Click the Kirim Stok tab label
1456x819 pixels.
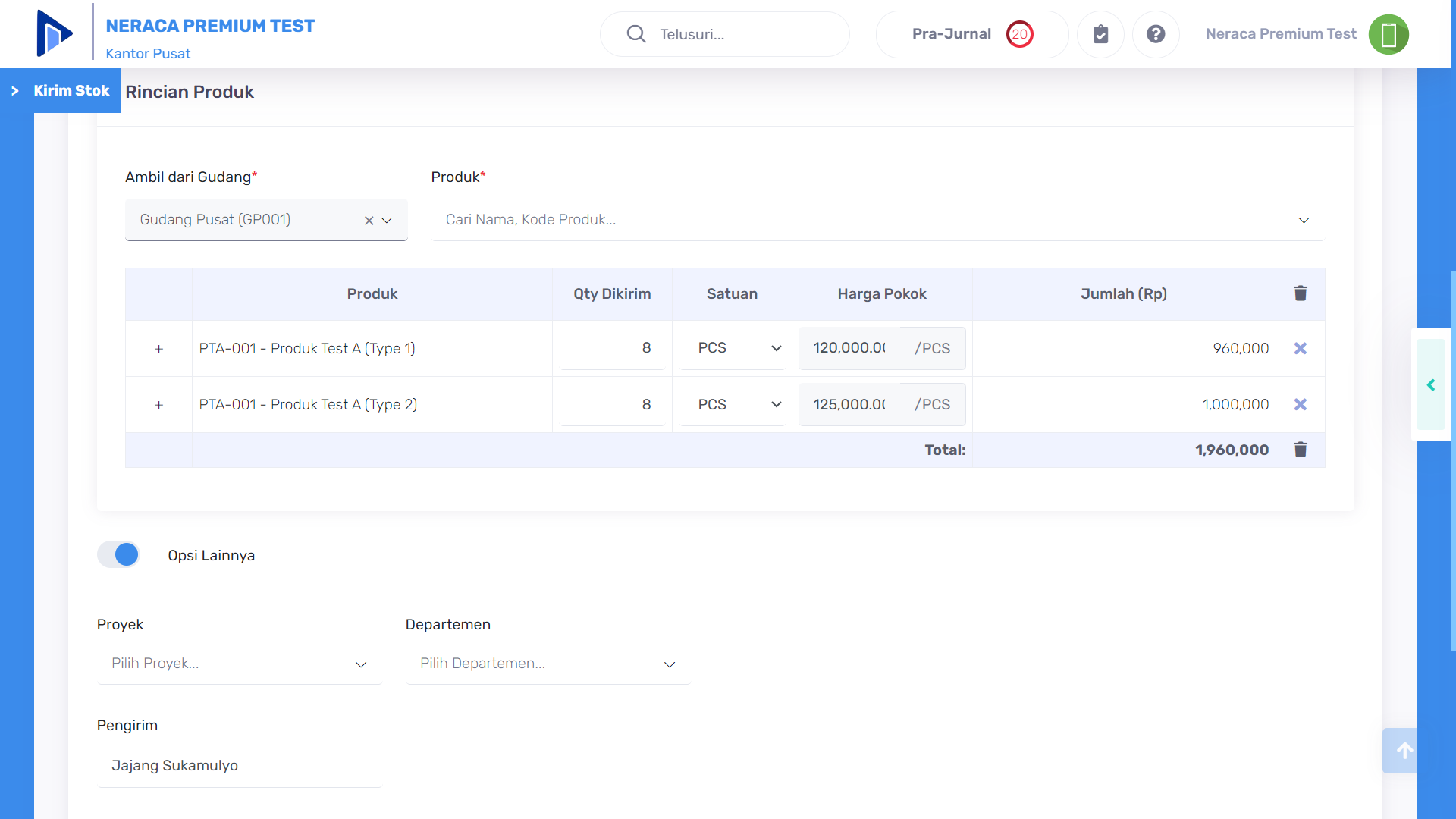tap(71, 90)
